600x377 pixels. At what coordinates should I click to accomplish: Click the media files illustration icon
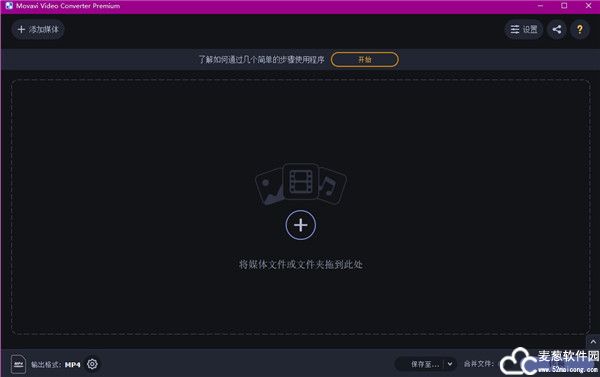301,184
